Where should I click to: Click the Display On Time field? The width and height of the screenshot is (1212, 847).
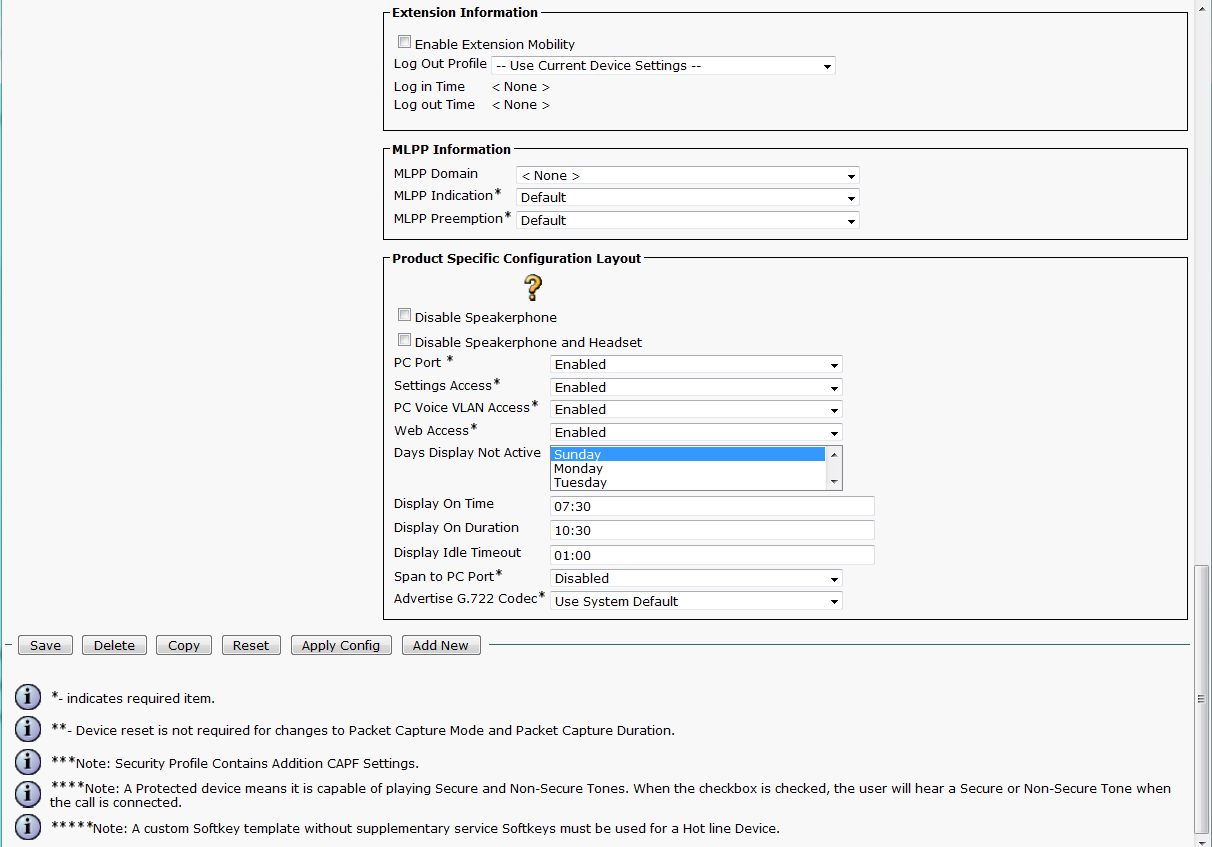[x=712, y=506]
